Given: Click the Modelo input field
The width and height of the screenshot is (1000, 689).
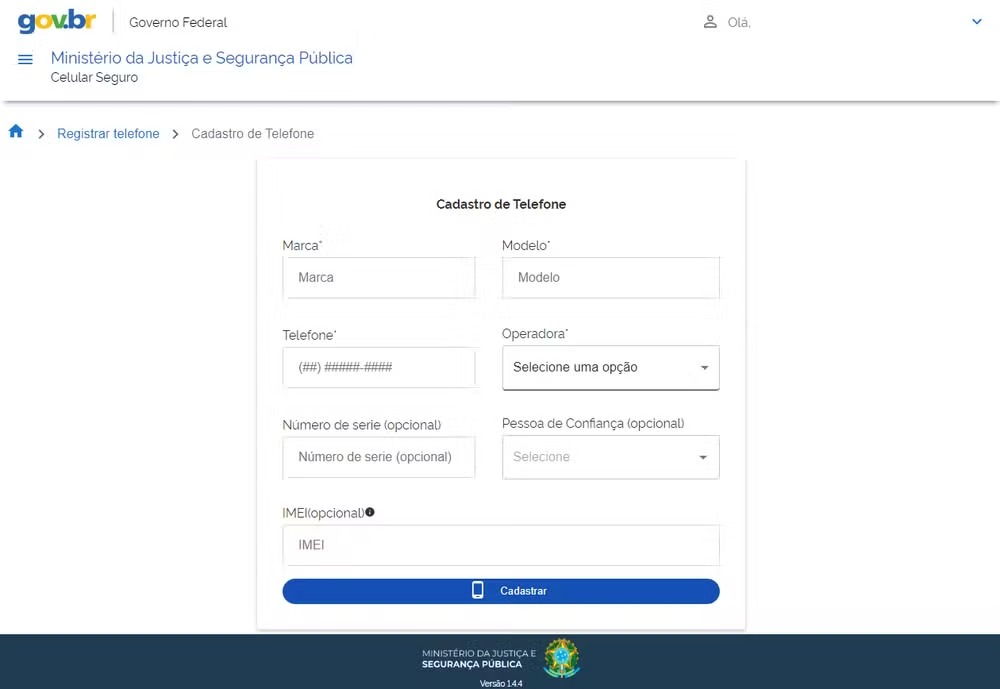Looking at the screenshot, I should 610,277.
